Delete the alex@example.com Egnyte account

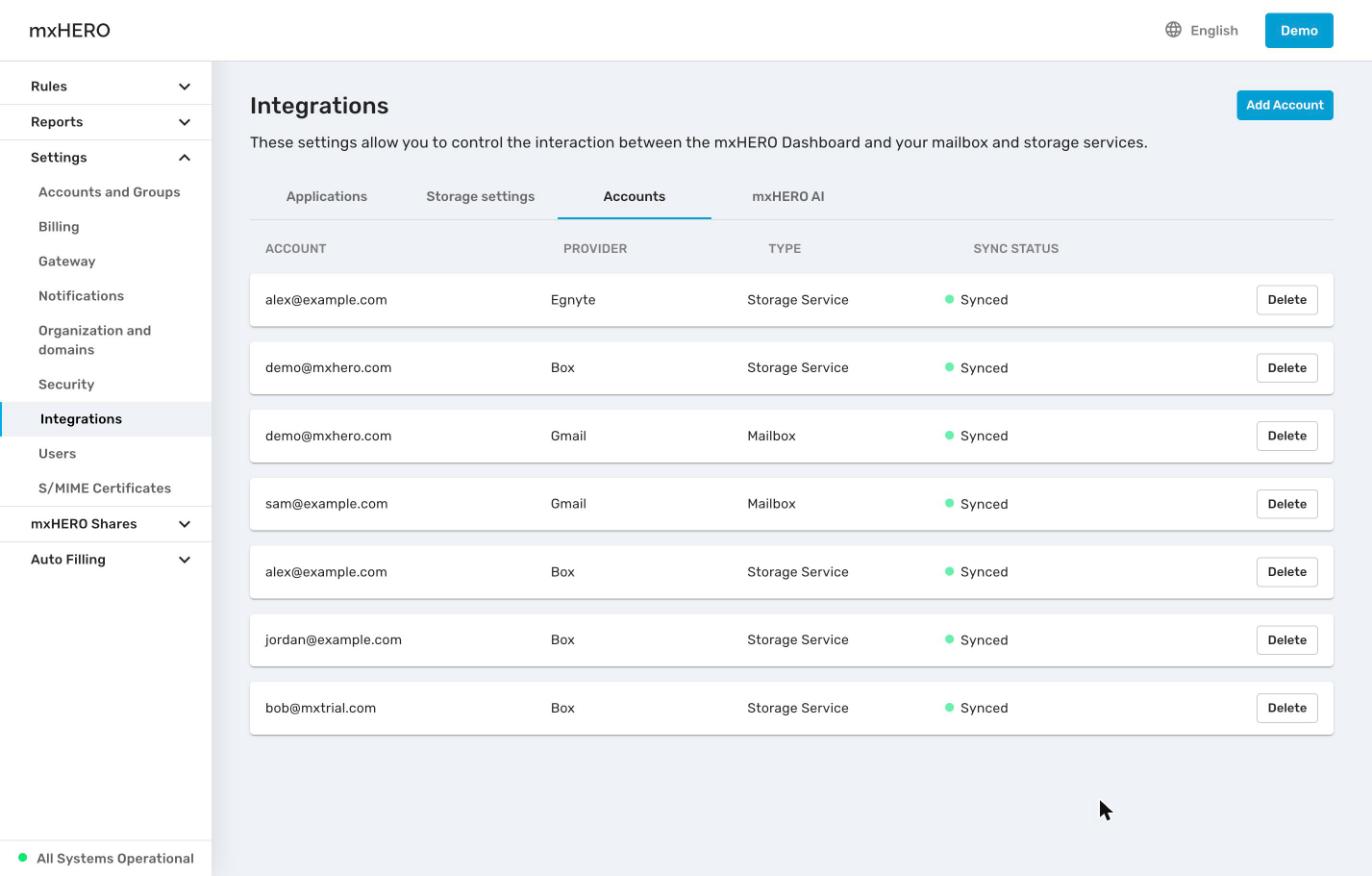click(1287, 300)
